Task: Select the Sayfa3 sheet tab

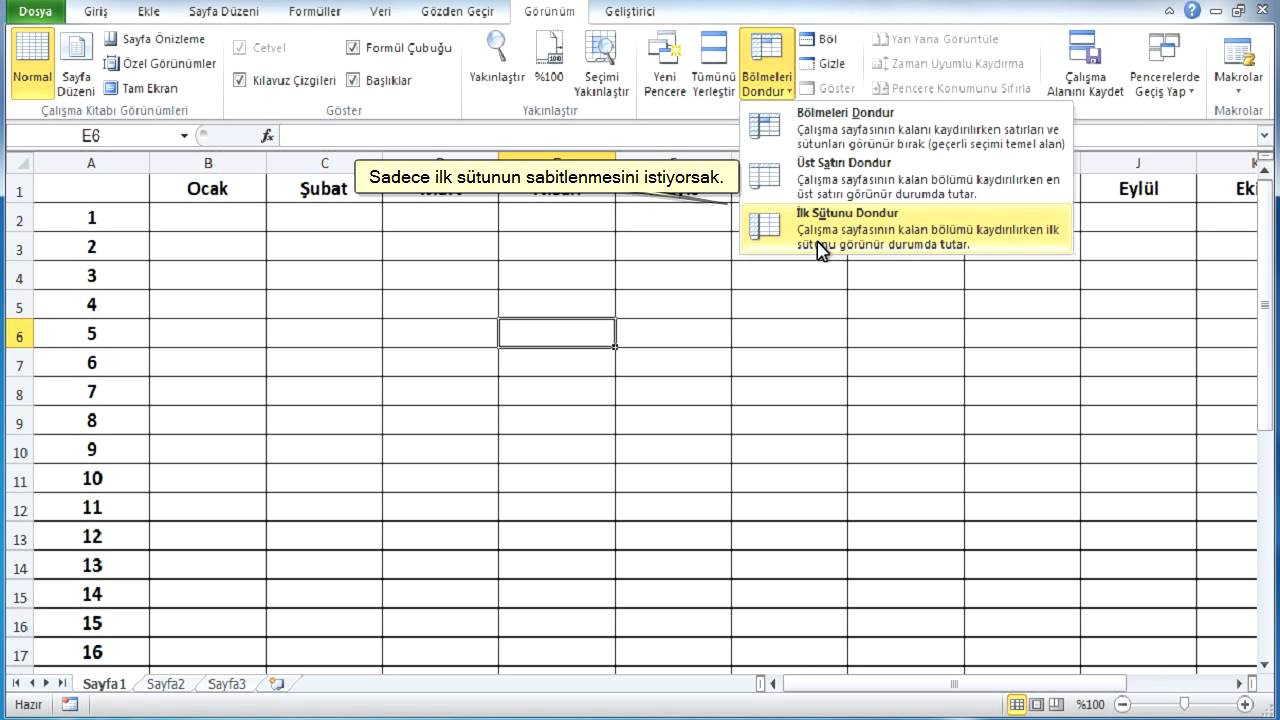Action: (227, 684)
